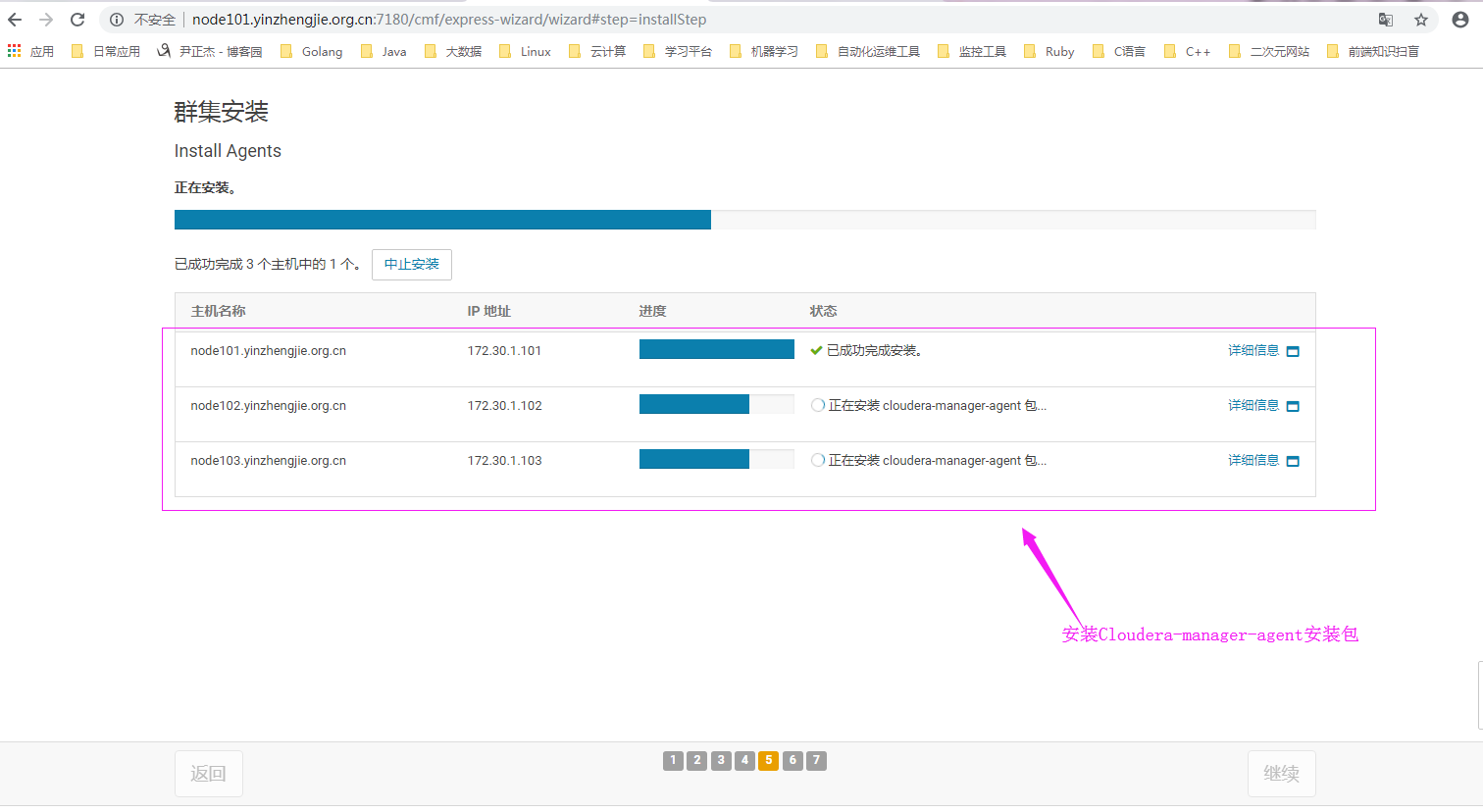Select IP address 172.30.1.102

504,405
